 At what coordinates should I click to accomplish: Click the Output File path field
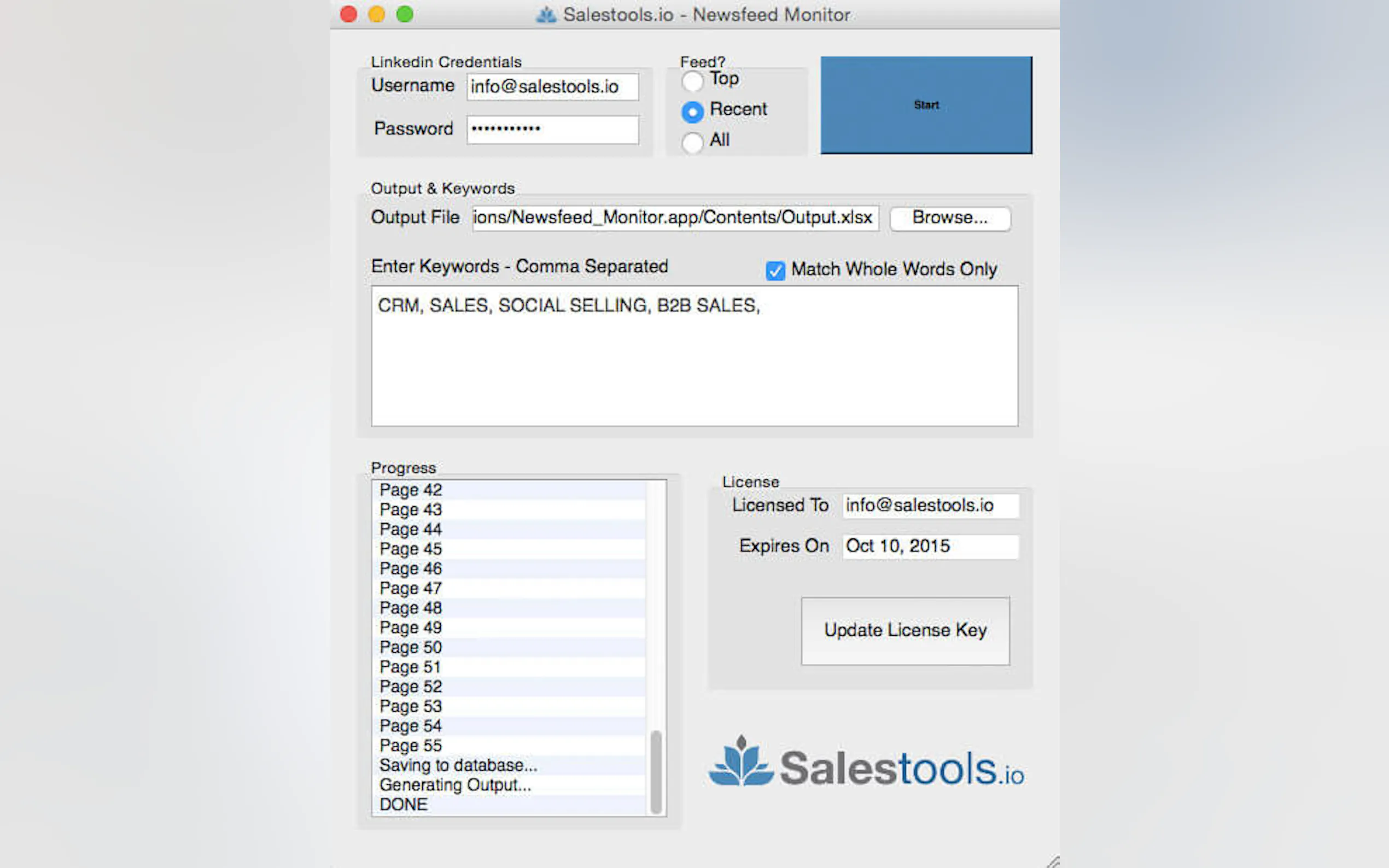[x=675, y=218]
